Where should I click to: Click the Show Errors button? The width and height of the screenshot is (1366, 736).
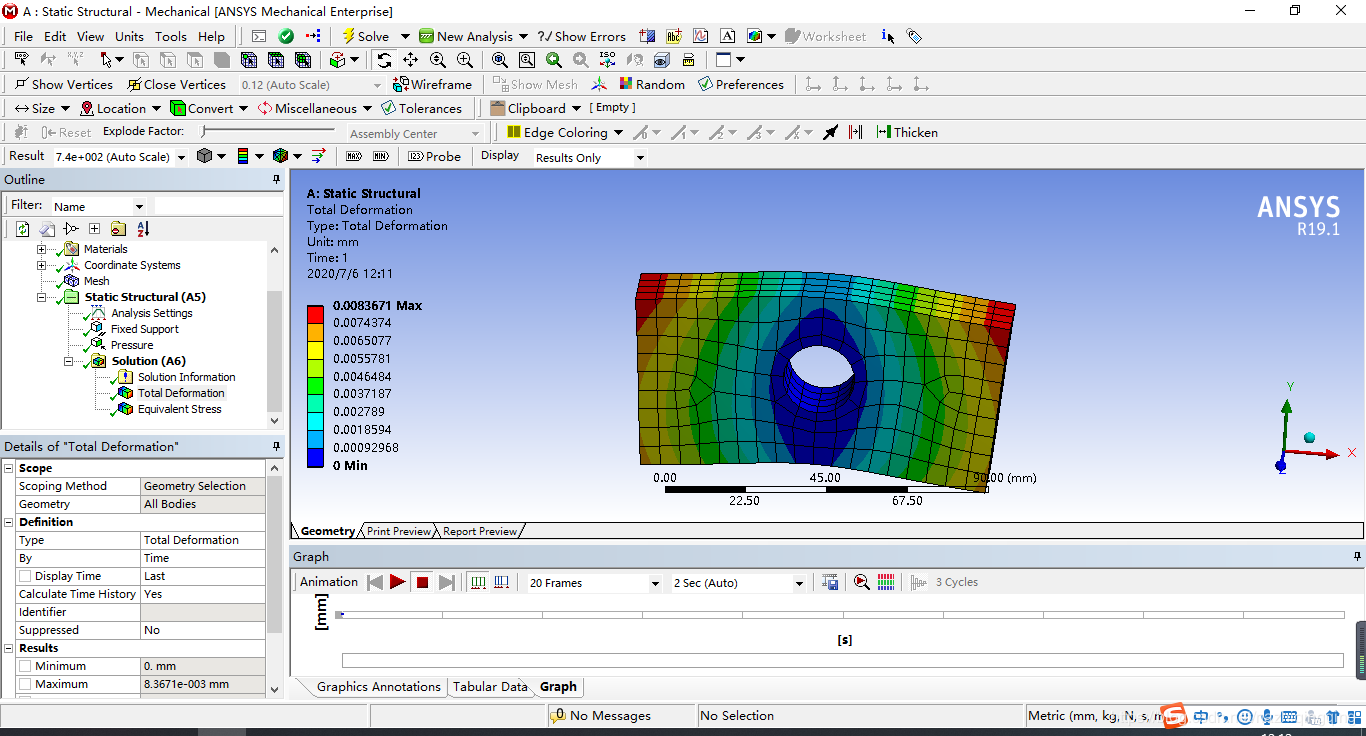[x=581, y=36]
